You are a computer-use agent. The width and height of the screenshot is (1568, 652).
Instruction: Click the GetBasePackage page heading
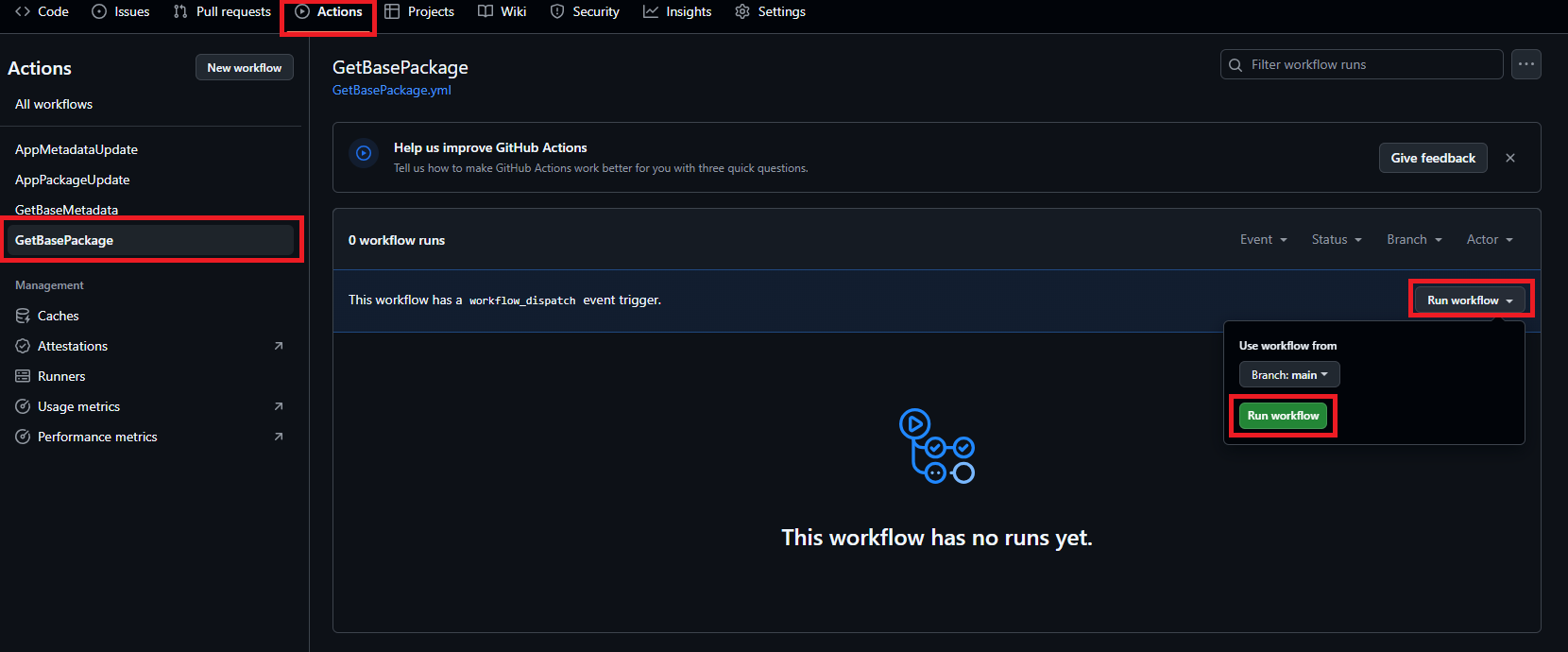click(x=401, y=67)
